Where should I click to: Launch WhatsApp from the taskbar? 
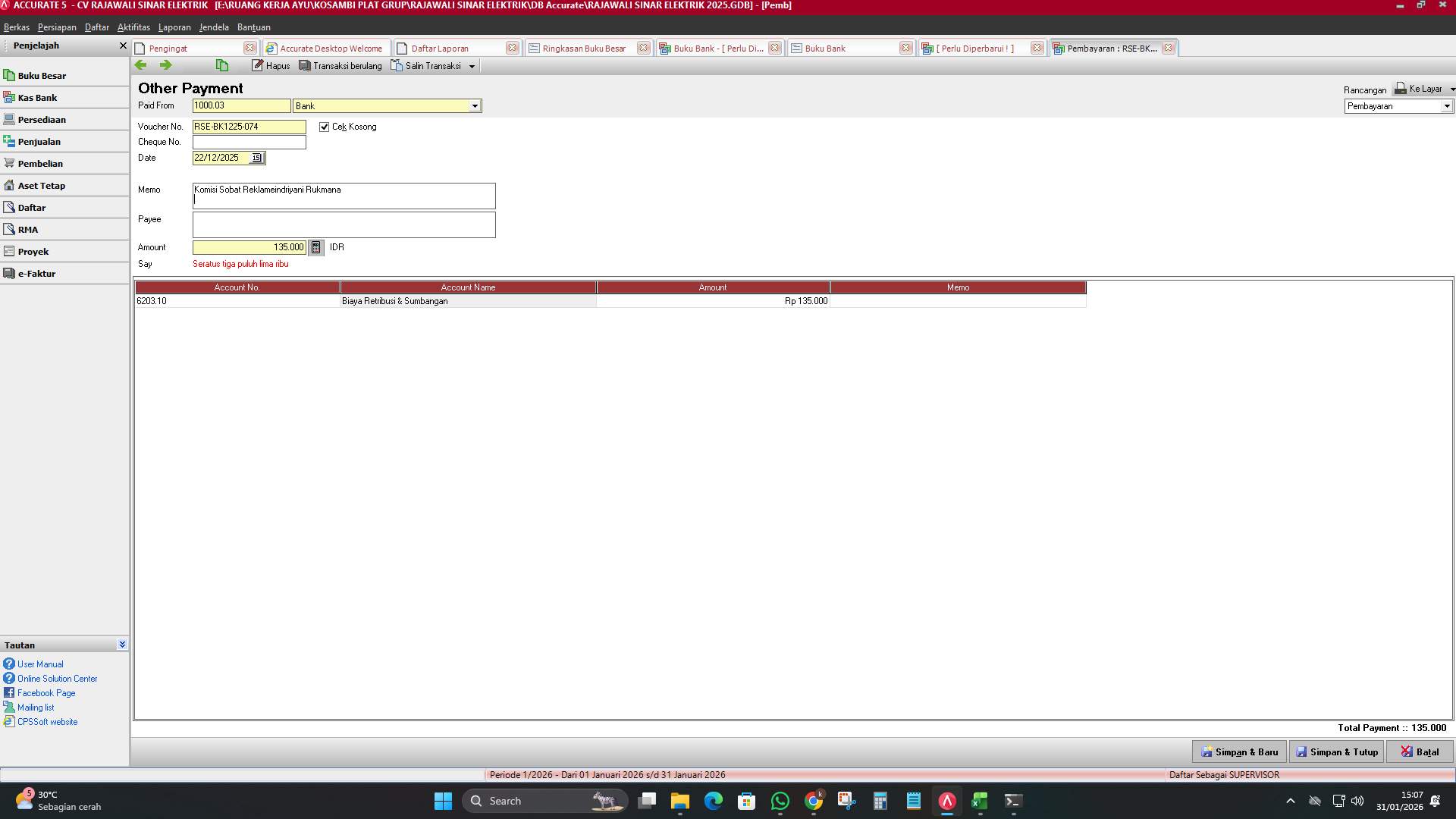pyautogui.click(x=780, y=801)
